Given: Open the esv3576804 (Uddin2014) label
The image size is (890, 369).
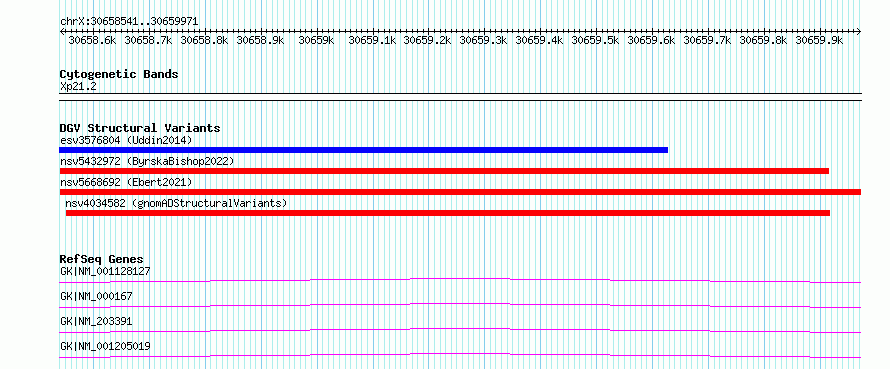Looking at the screenshot, I should tap(127, 140).
